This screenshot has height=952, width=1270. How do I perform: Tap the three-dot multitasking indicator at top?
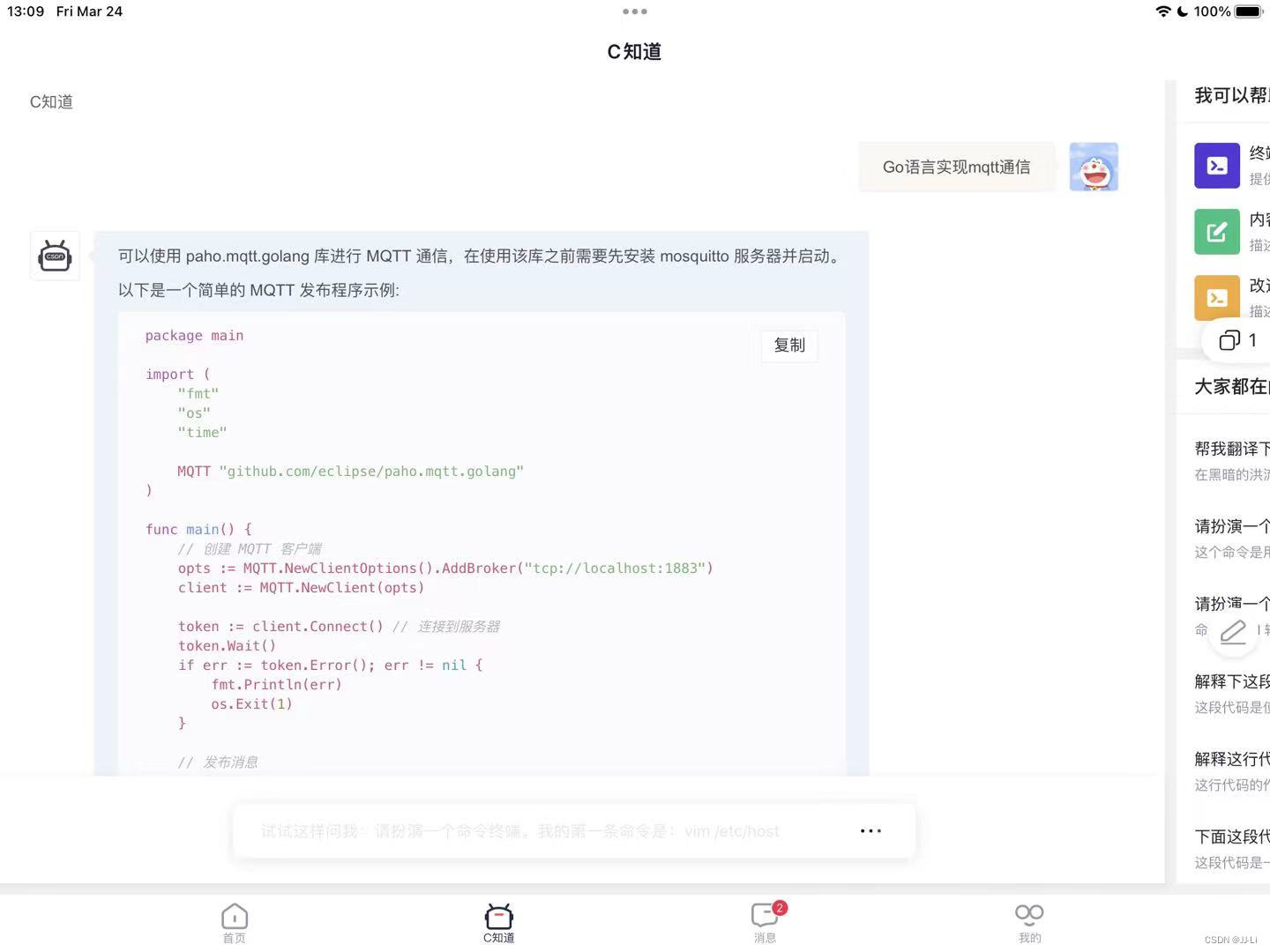634,11
